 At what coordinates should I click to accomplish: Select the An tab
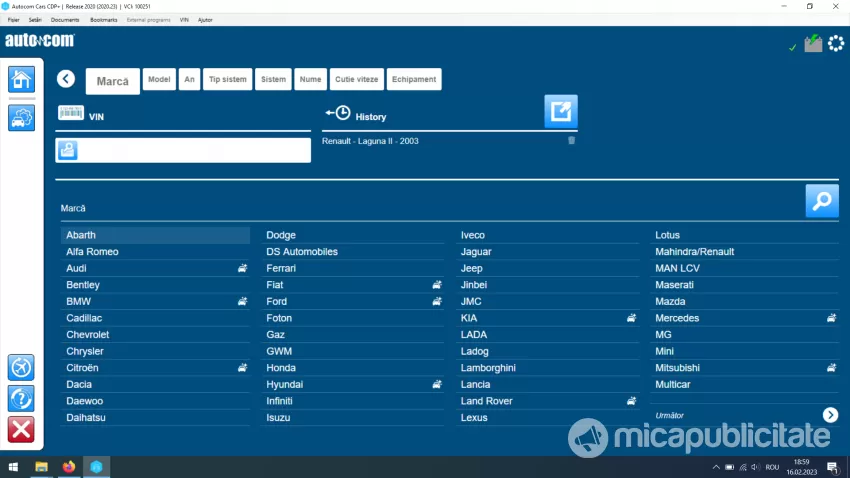[189, 79]
